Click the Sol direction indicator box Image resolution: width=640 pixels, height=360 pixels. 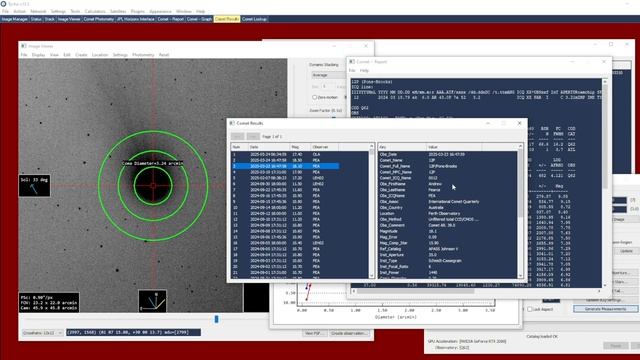(35, 186)
